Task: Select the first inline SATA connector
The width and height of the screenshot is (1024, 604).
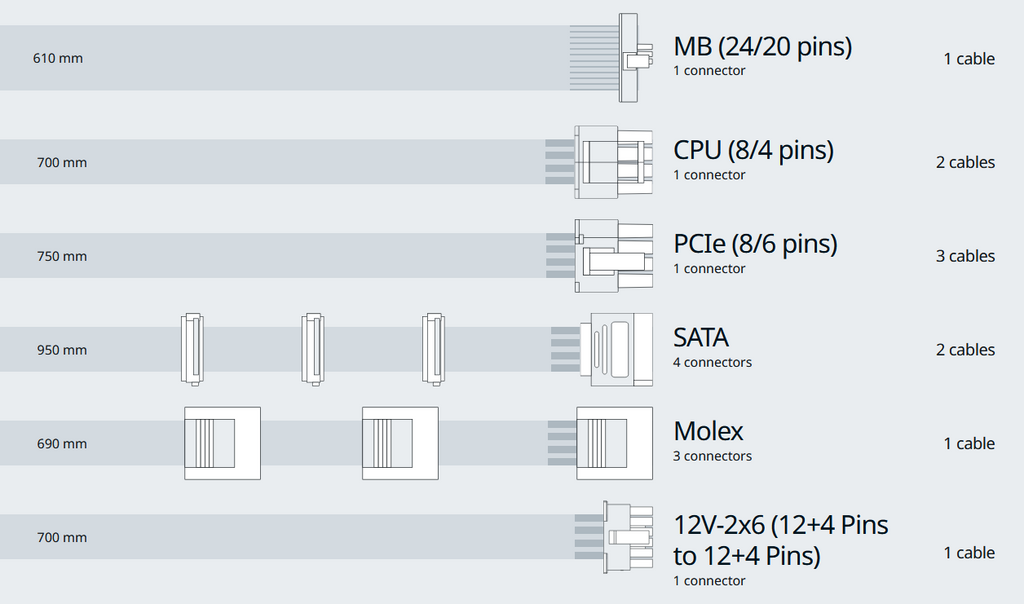Action: [x=192, y=349]
